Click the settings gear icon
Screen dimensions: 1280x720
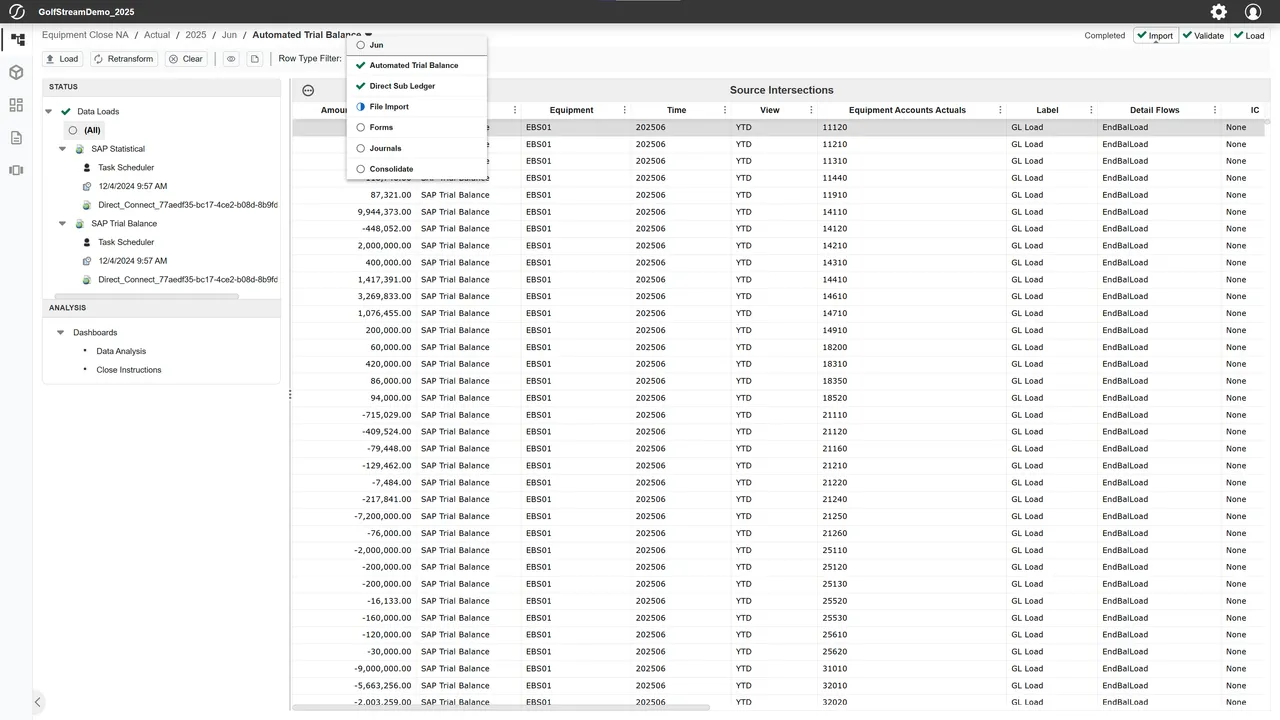coord(1218,12)
